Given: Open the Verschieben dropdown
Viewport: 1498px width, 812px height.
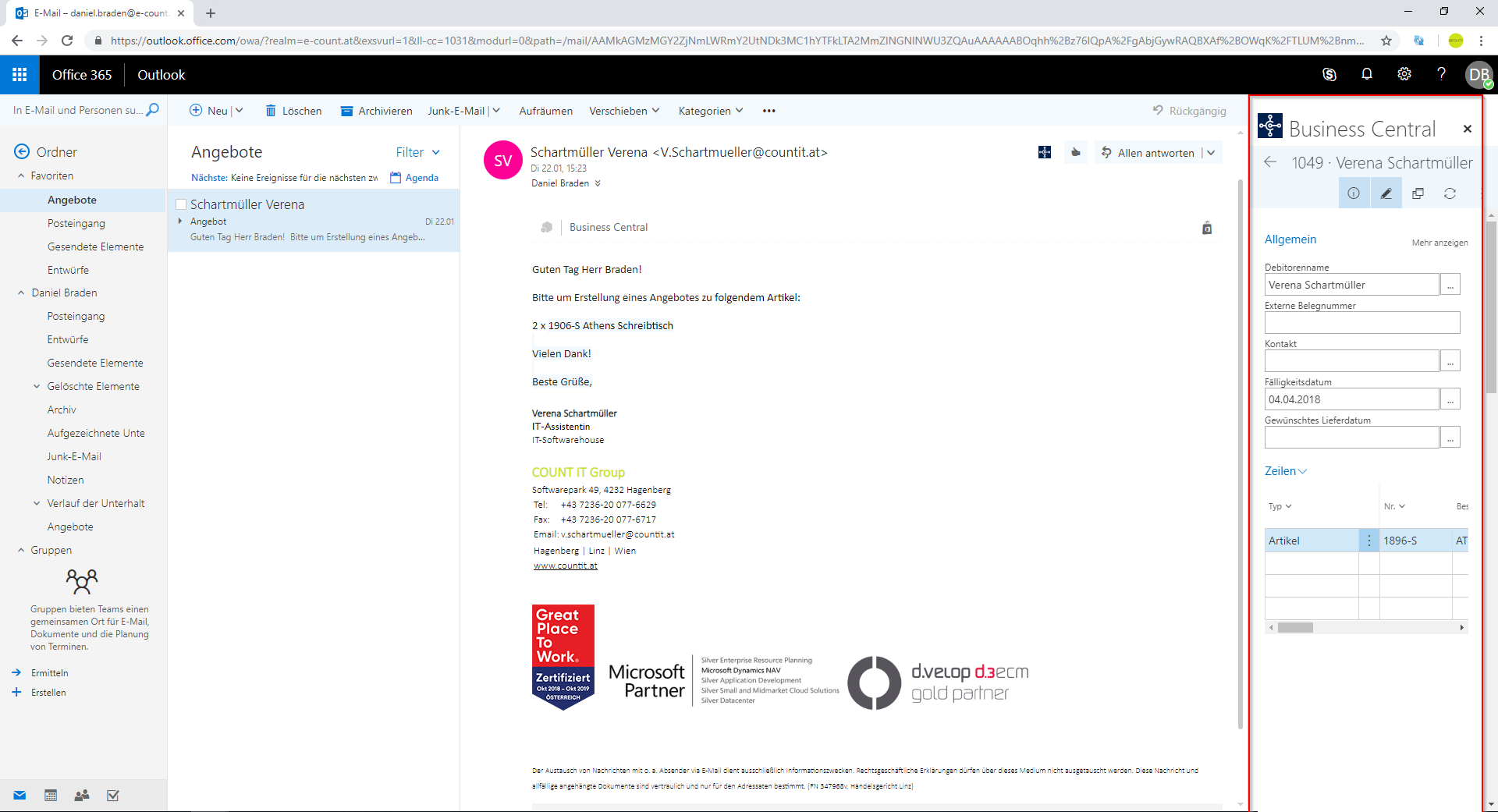Looking at the screenshot, I should click(624, 111).
